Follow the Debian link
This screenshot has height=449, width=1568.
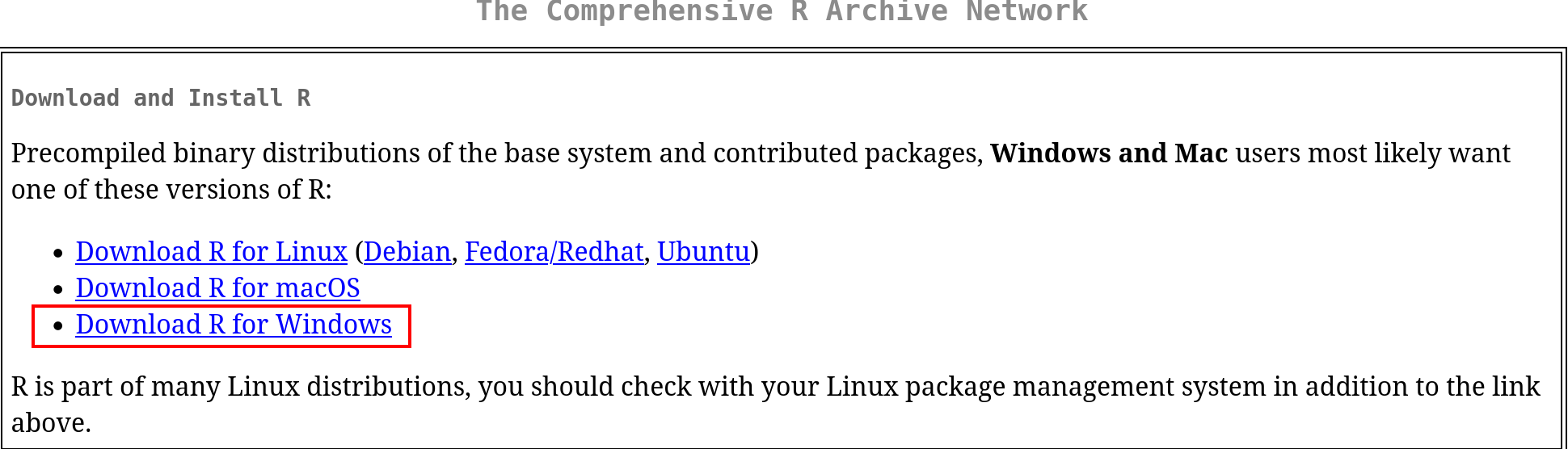point(407,252)
